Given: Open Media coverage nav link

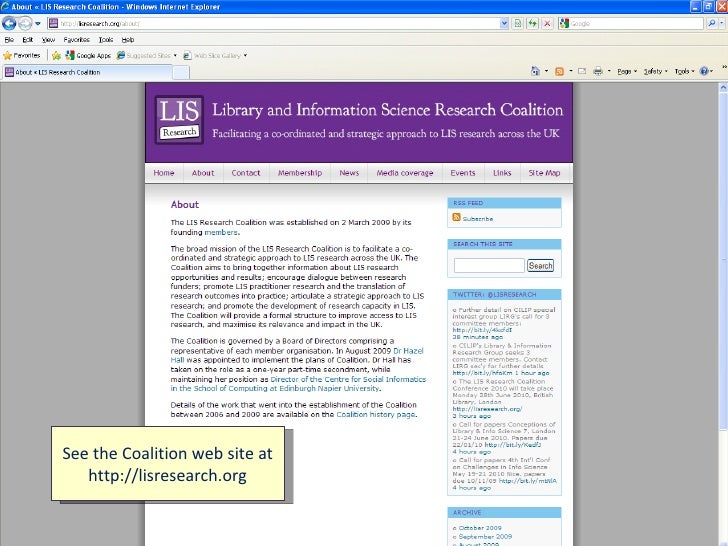Looking at the screenshot, I should [x=405, y=173].
